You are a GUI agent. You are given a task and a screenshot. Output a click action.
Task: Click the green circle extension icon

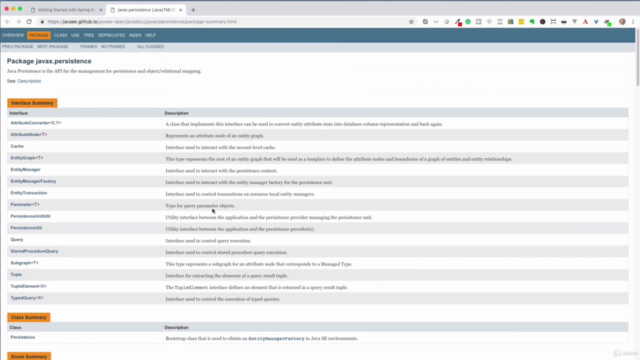(x=468, y=22)
